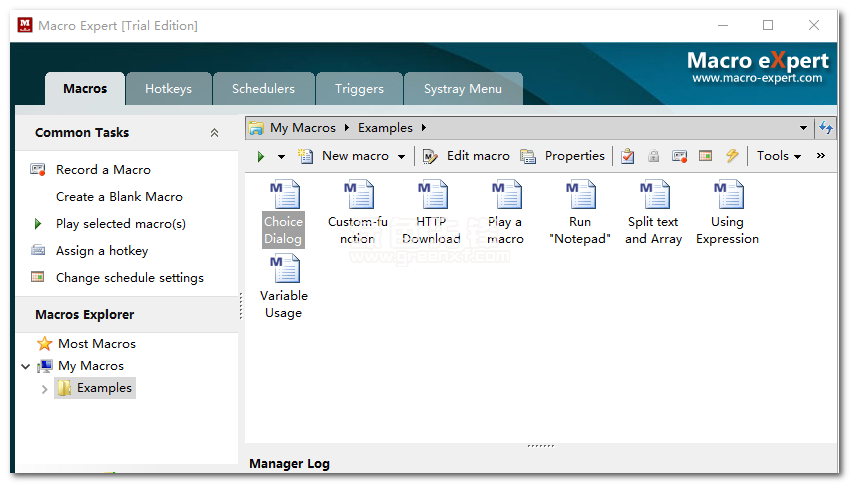Select the Custom-function macro file
850x484 pixels.
pos(358,214)
